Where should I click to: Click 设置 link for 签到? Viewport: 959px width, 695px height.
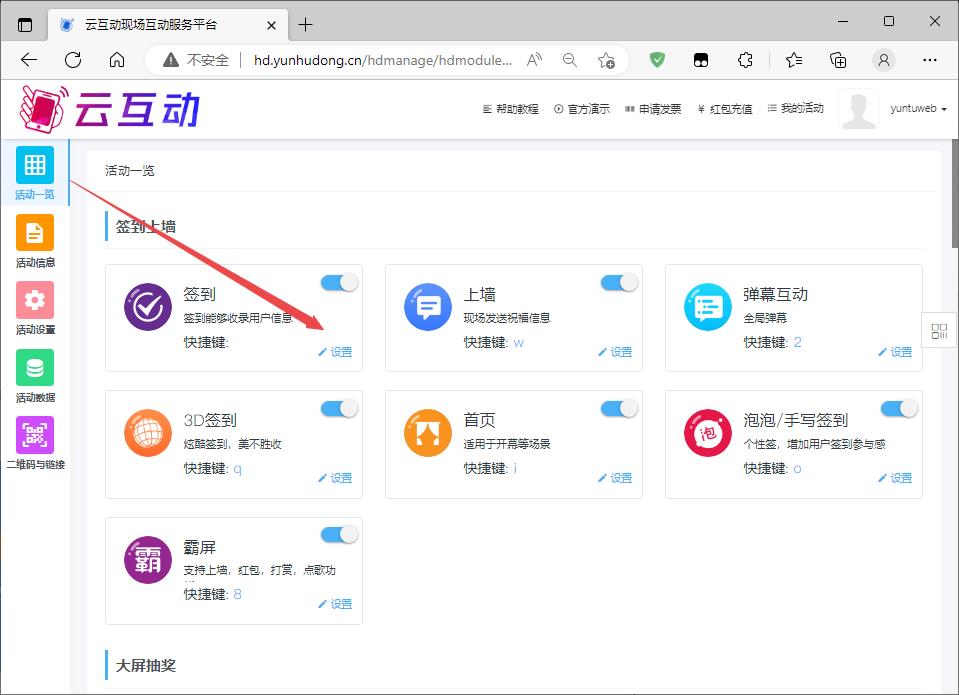335,352
